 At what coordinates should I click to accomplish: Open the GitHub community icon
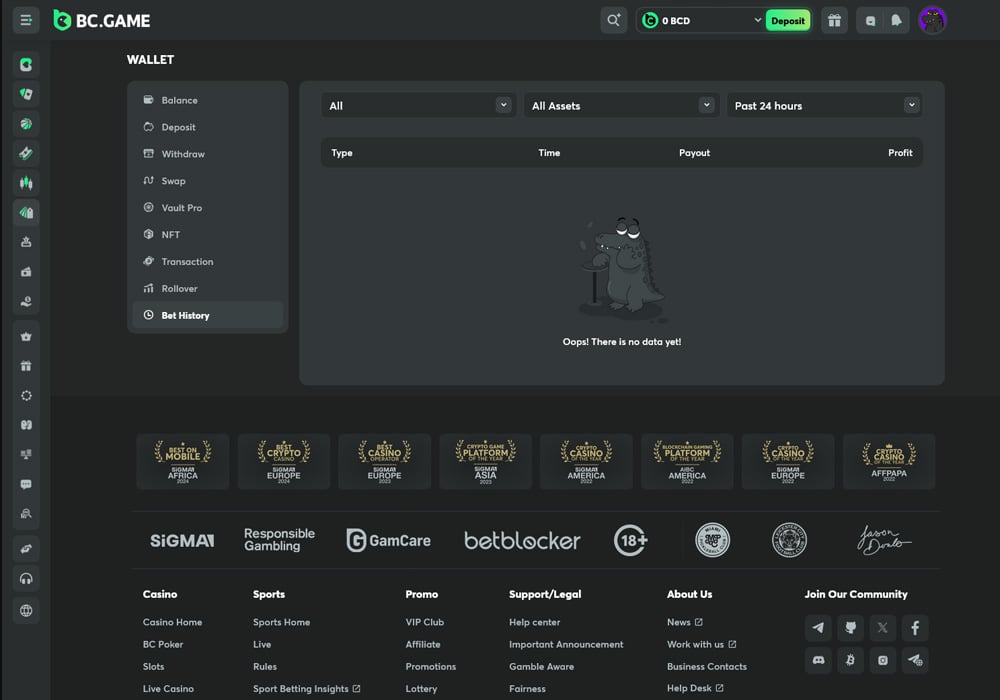pyautogui.click(x=850, y=628)
